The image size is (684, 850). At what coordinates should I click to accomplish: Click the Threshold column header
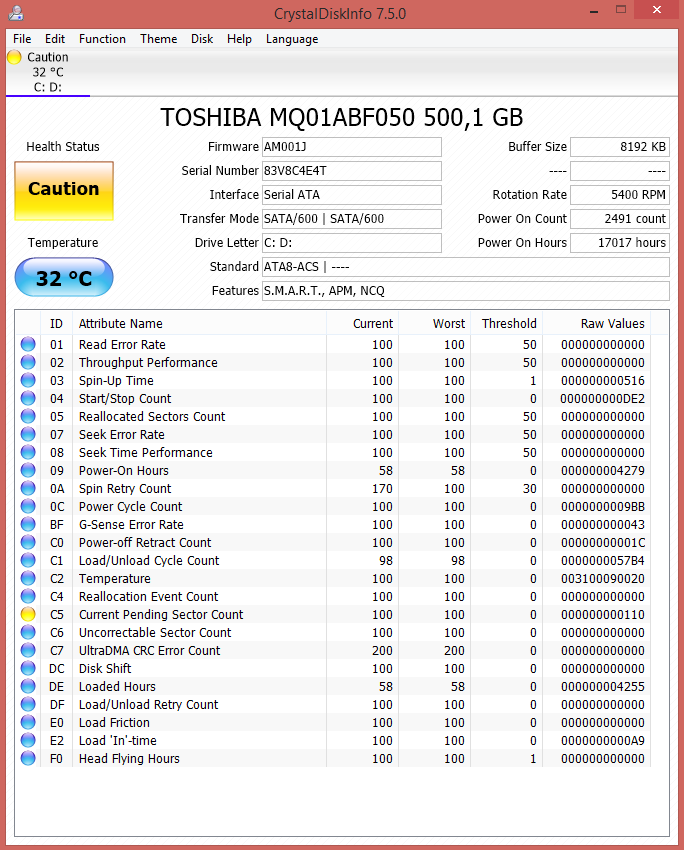[x=507, y=324]
